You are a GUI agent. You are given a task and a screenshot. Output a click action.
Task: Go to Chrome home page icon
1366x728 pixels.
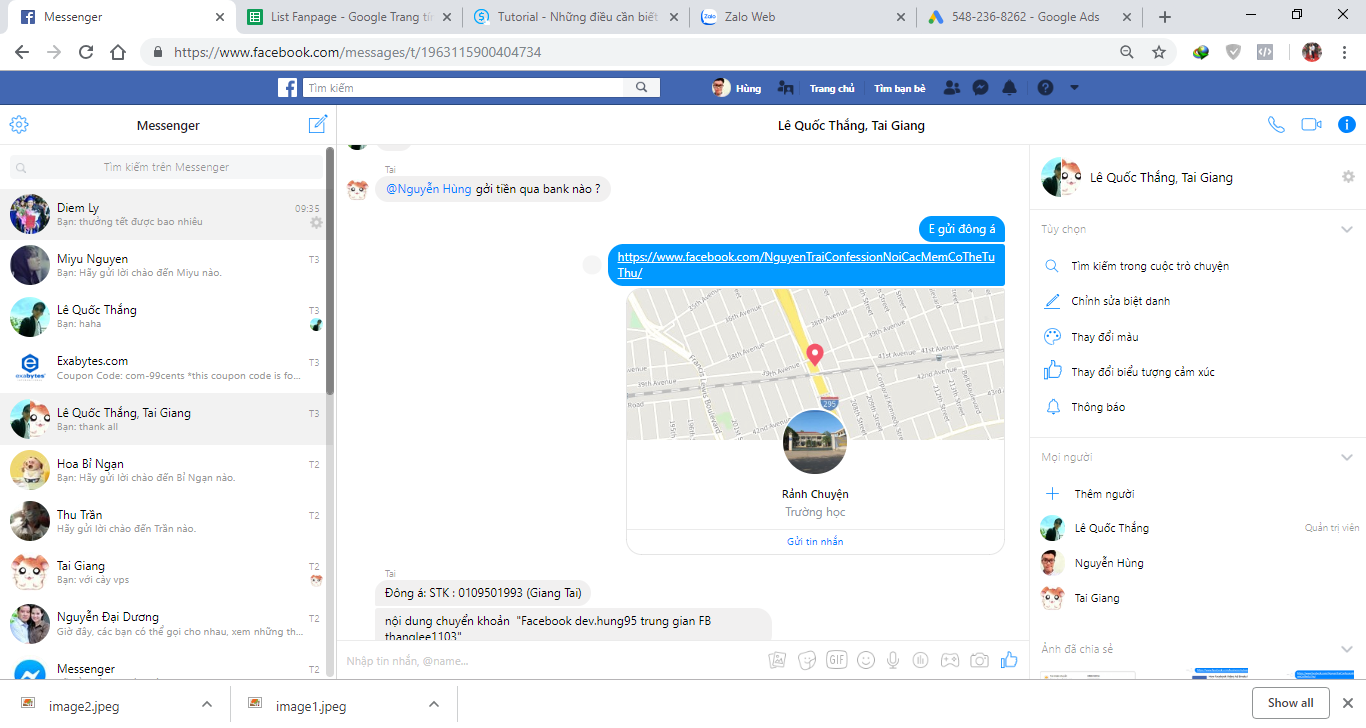click(118, 52)
